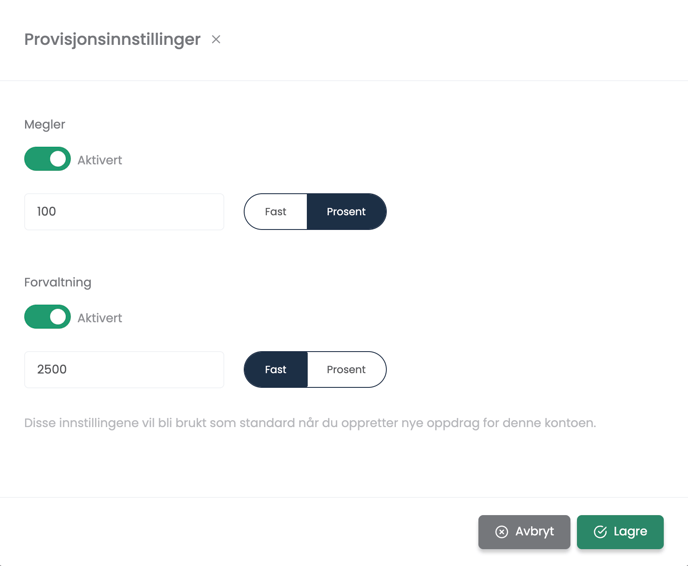Click the checkmark icon on Lagre
Screen dimensions: 688x566
coord(600,532)
